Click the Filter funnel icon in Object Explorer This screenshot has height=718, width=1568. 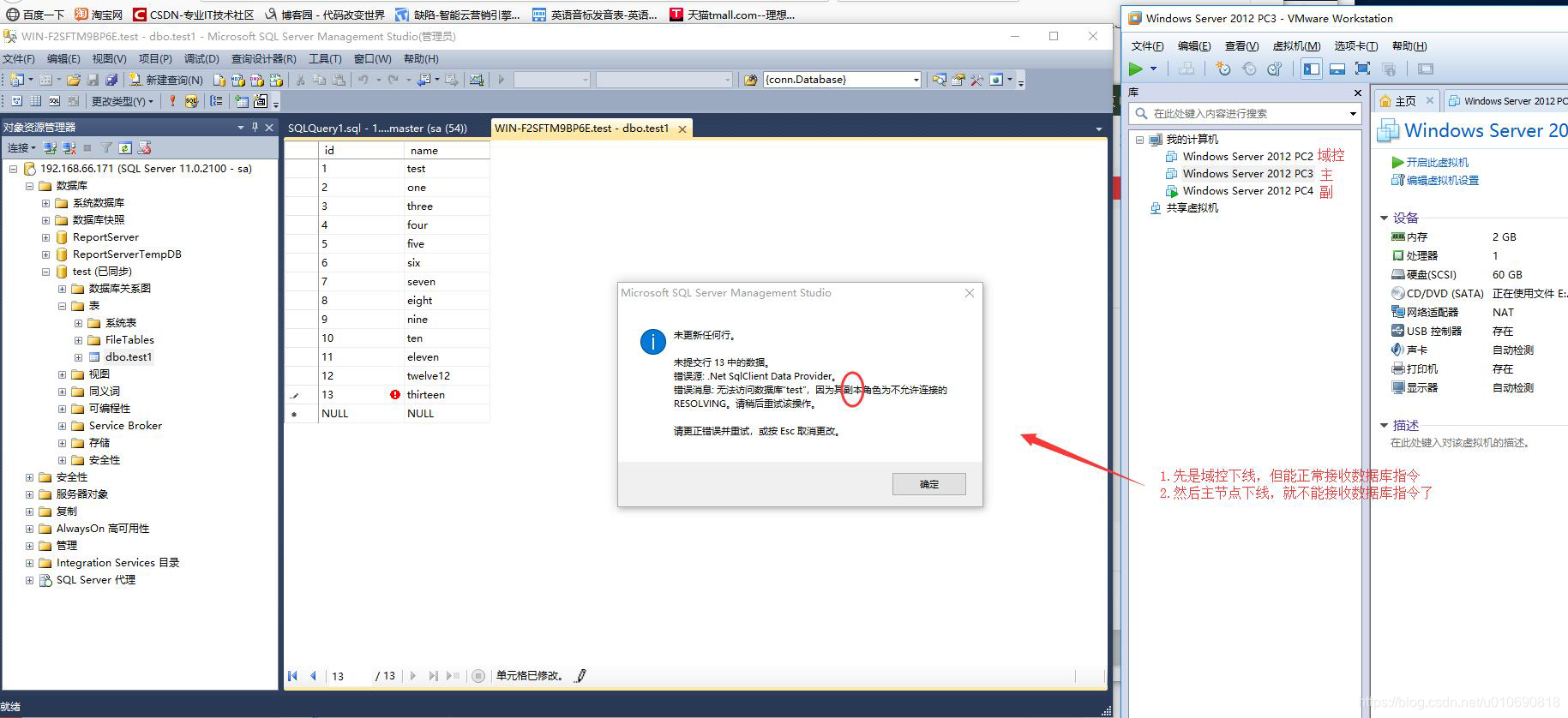tap(106, 148)
